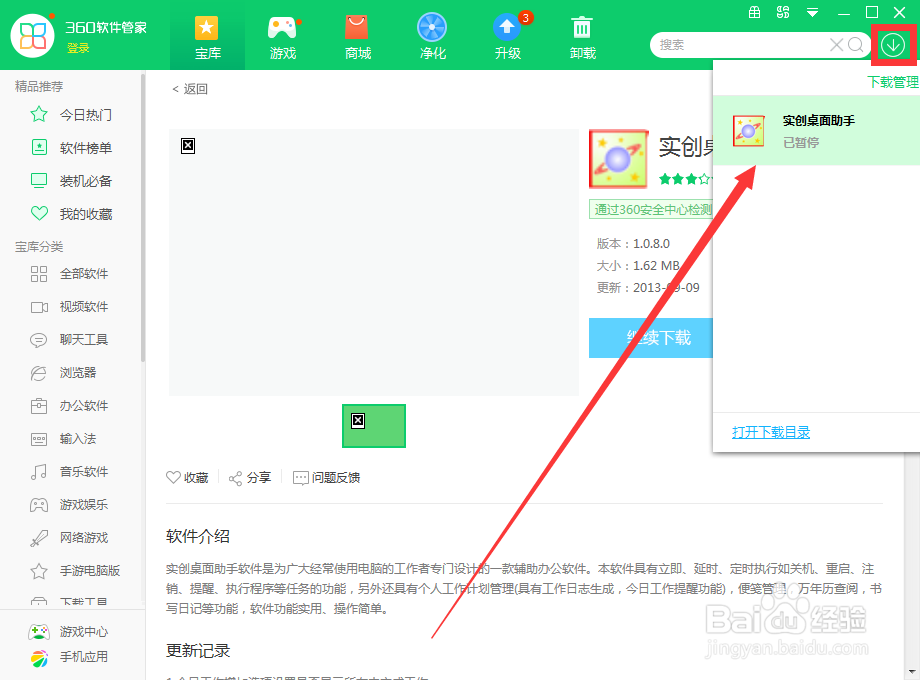The image size is (920, 680).
Task: Select 输入法 category
Action: [x=63, y=438]
